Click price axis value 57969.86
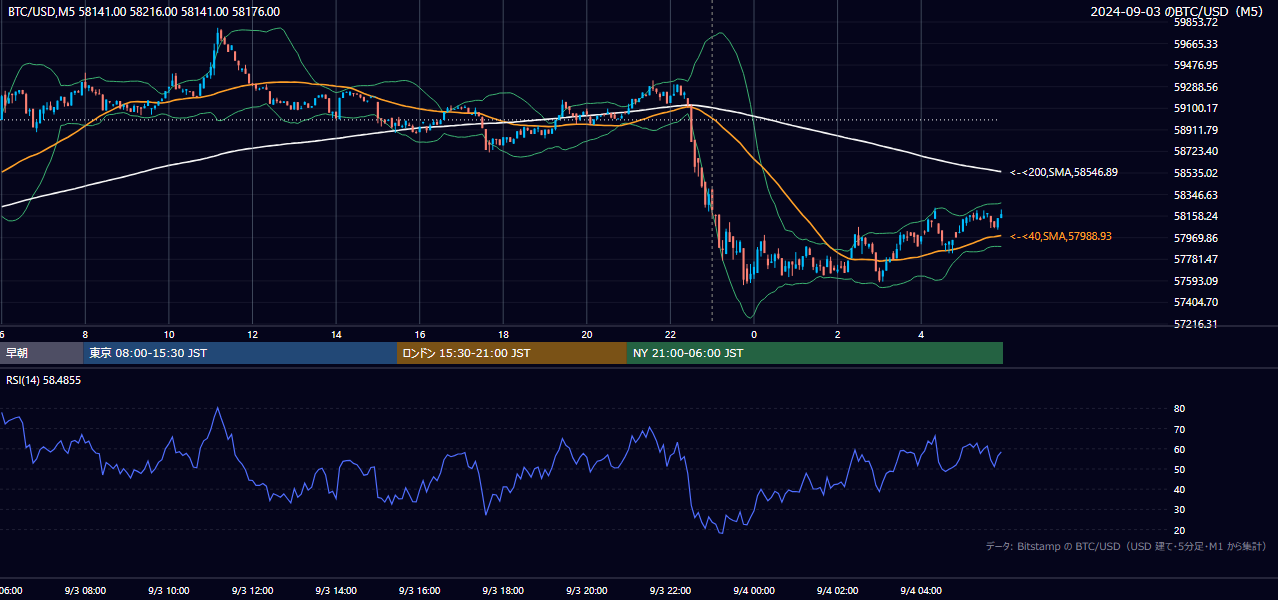 [x=1196, y=238]
